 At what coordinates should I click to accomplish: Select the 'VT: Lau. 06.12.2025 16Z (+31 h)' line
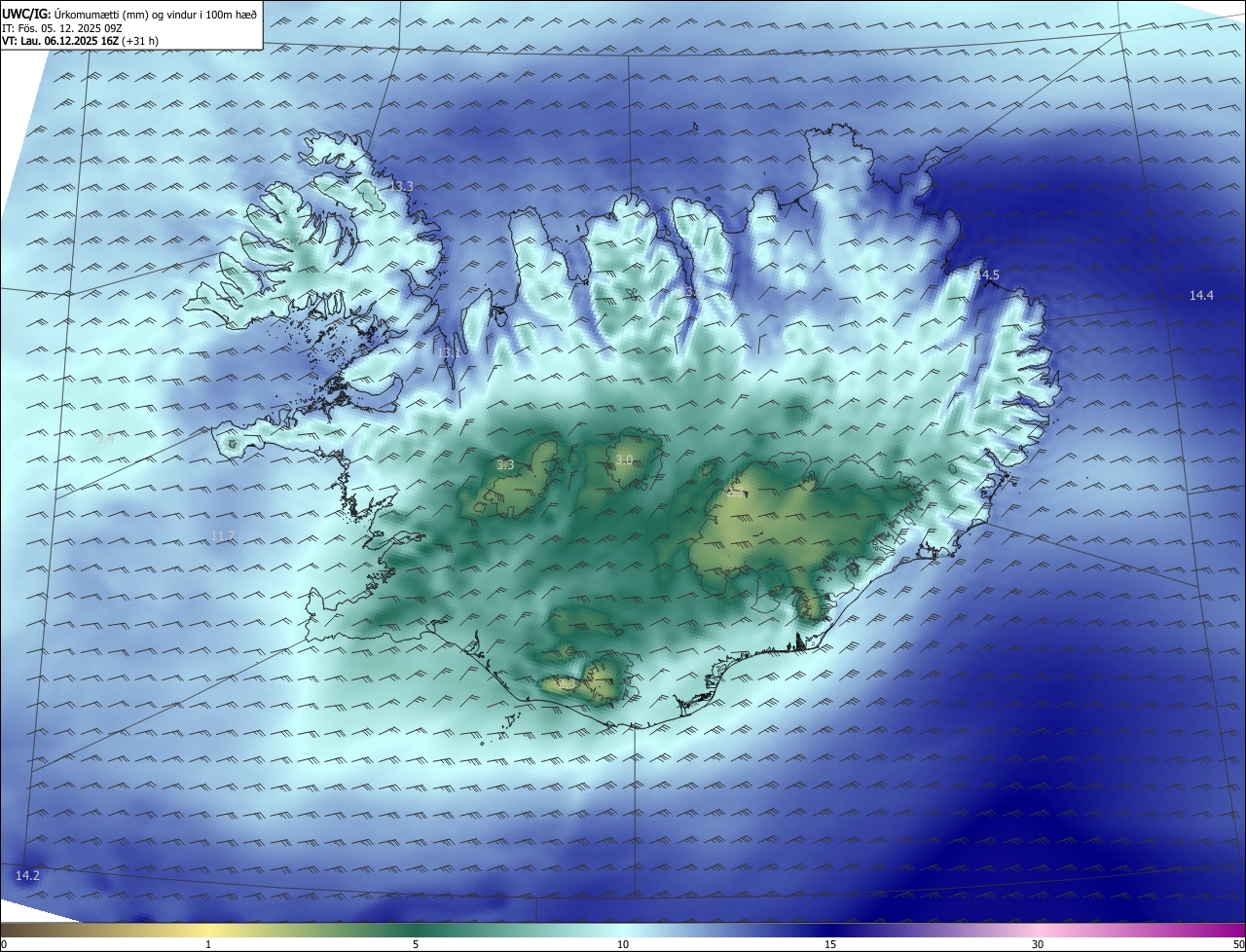point(80,41)
